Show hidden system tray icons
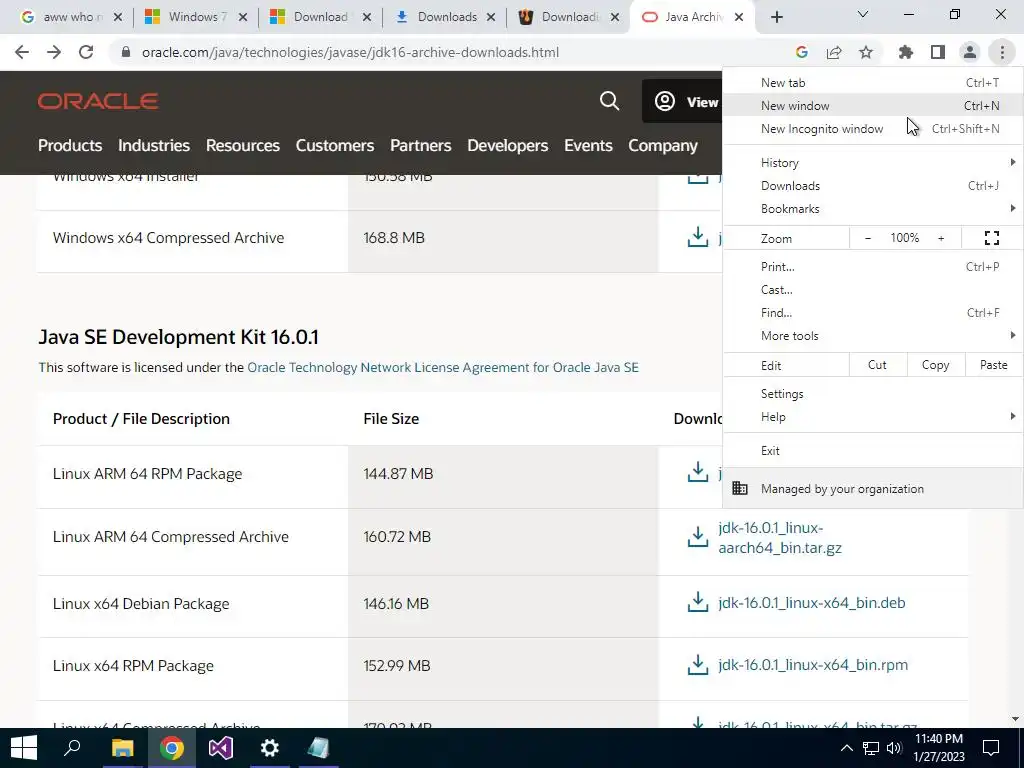Image resolution: width=1024 pixels, height=768 pixels. point(846,748)
